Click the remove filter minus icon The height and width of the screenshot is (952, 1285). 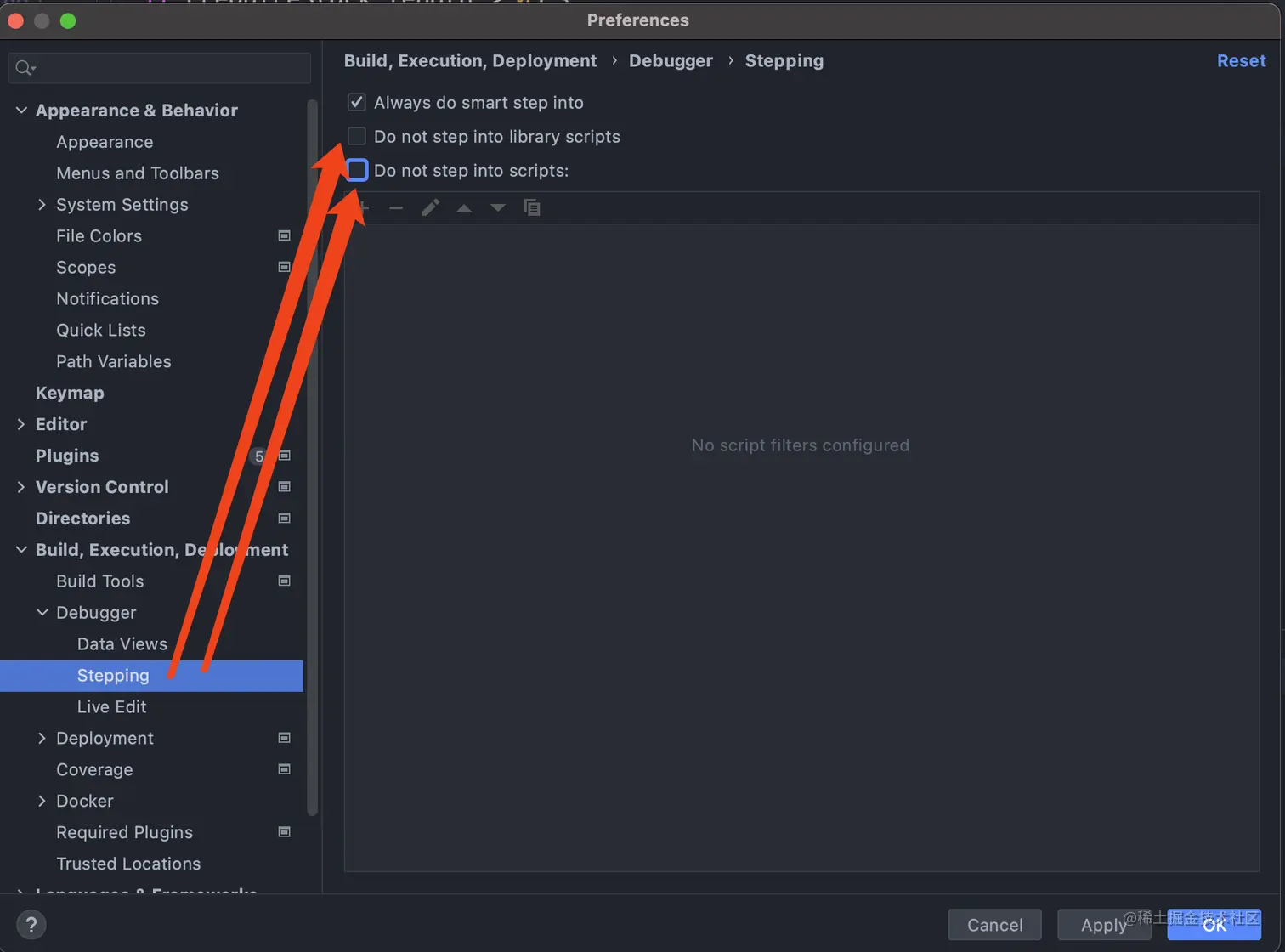click(x=396, y=207)
